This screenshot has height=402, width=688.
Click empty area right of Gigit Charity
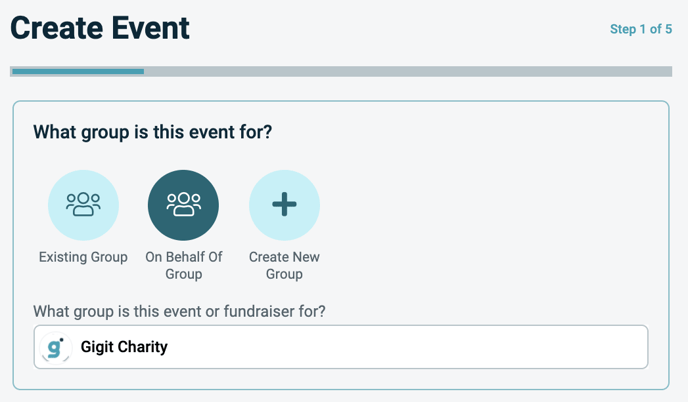(408, 347)
